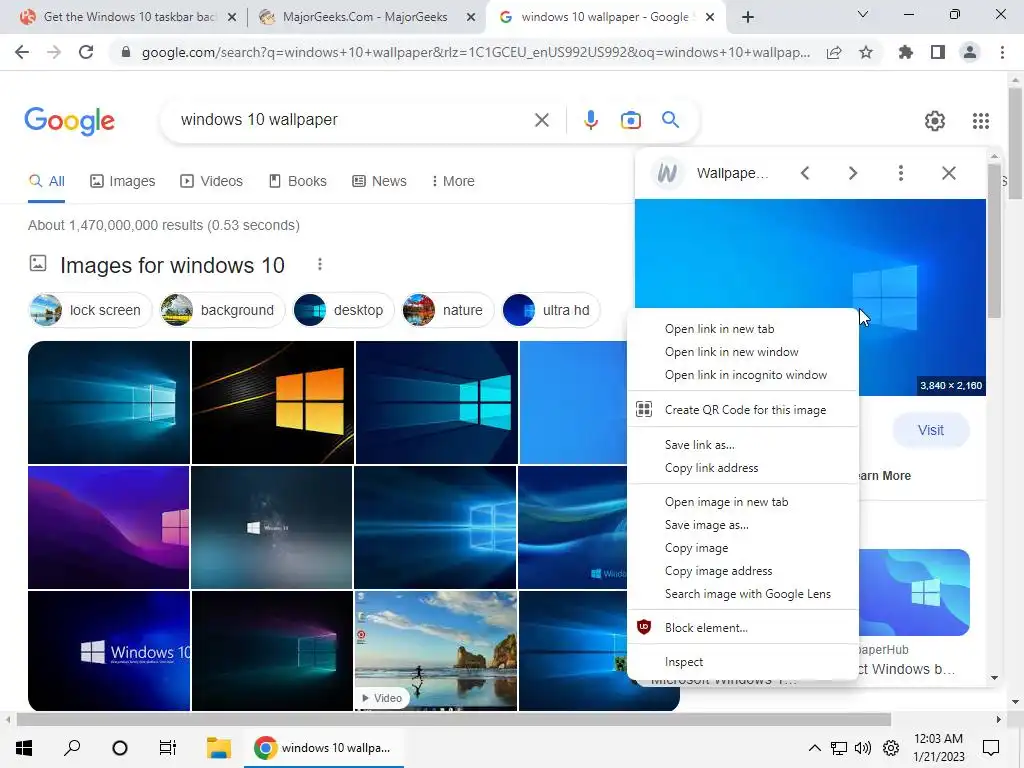The image size is (1024, 768).
Task: Choose Copy image address
Action: (743, 571)
